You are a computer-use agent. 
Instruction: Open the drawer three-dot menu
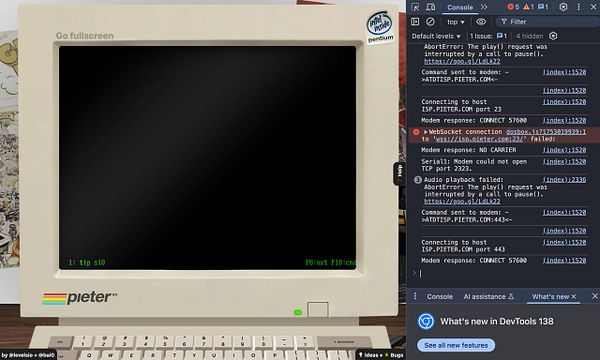pyautogui.click(x=415, y=296)
